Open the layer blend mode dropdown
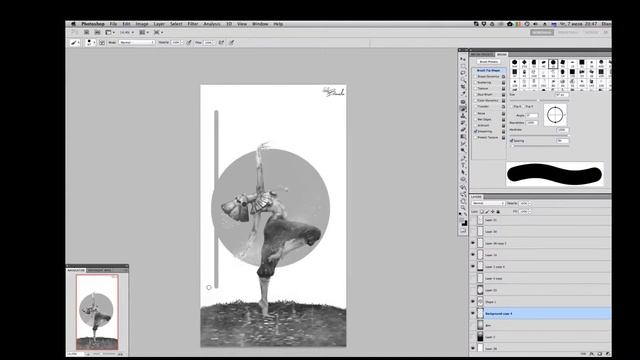This screenshot has width=640, height=360. tap(488, 203)
